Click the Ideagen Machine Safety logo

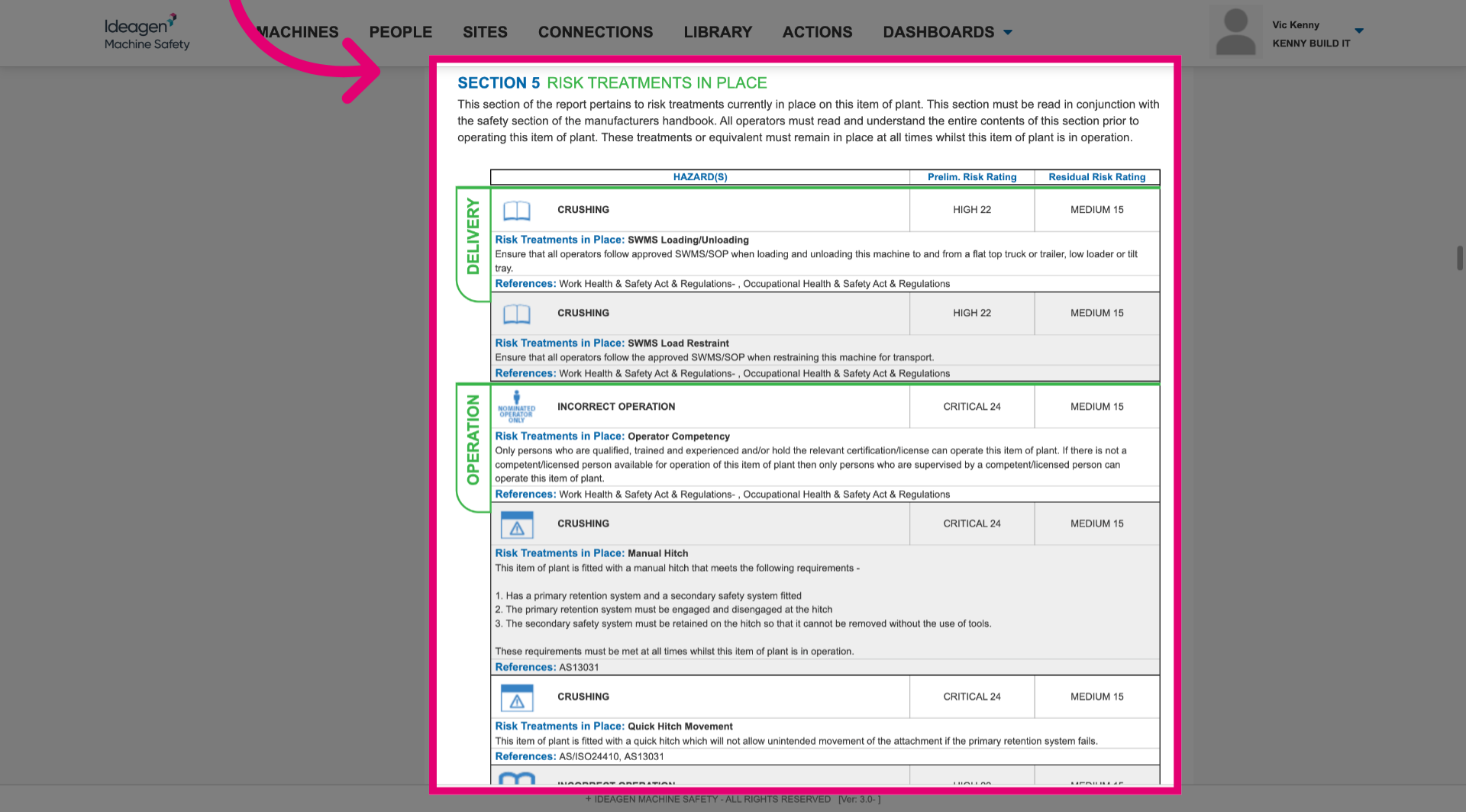click(x=147, y=33)
